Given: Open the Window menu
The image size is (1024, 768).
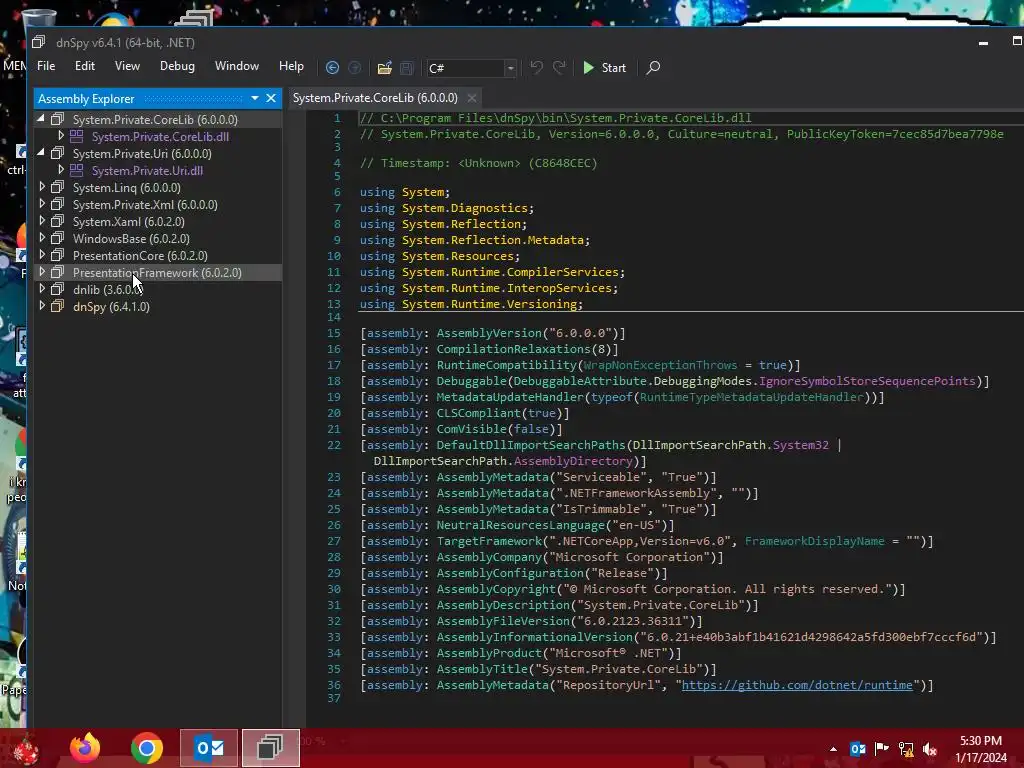Looking at the screenshot, I should tap(236, 66).
